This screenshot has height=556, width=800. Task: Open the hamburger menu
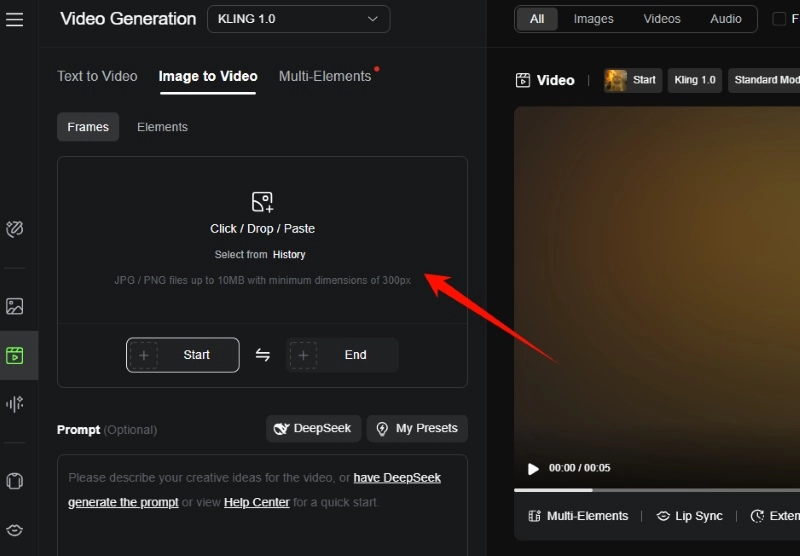click(x=14, y=19)
